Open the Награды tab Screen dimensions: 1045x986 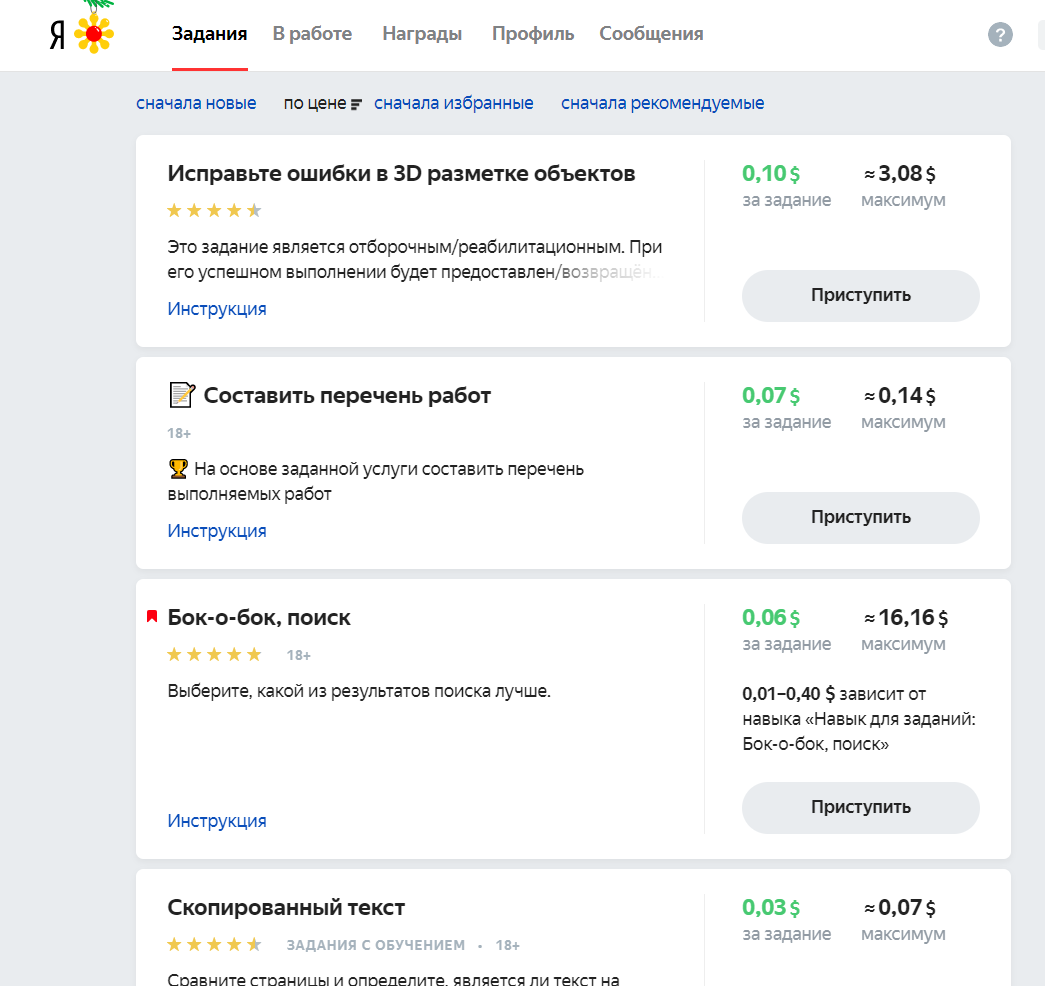click(422, 34)
